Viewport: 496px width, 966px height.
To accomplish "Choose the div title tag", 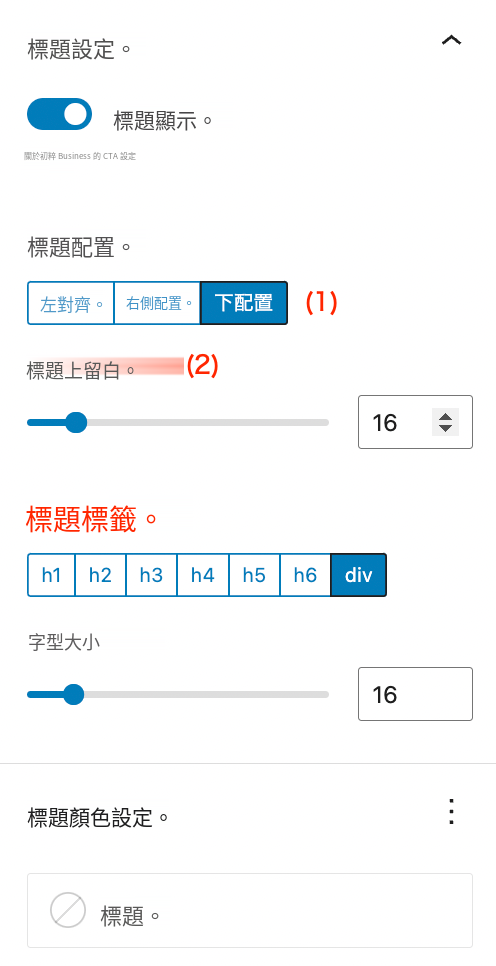I will pyautogui.click(x=359, y=575).
